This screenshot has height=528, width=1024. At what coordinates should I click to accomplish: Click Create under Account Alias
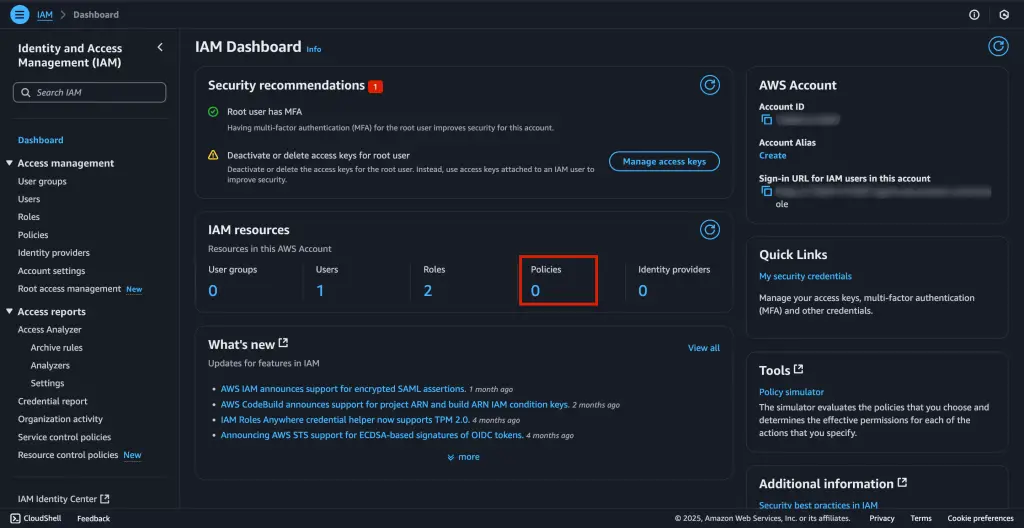coord(773,156)
